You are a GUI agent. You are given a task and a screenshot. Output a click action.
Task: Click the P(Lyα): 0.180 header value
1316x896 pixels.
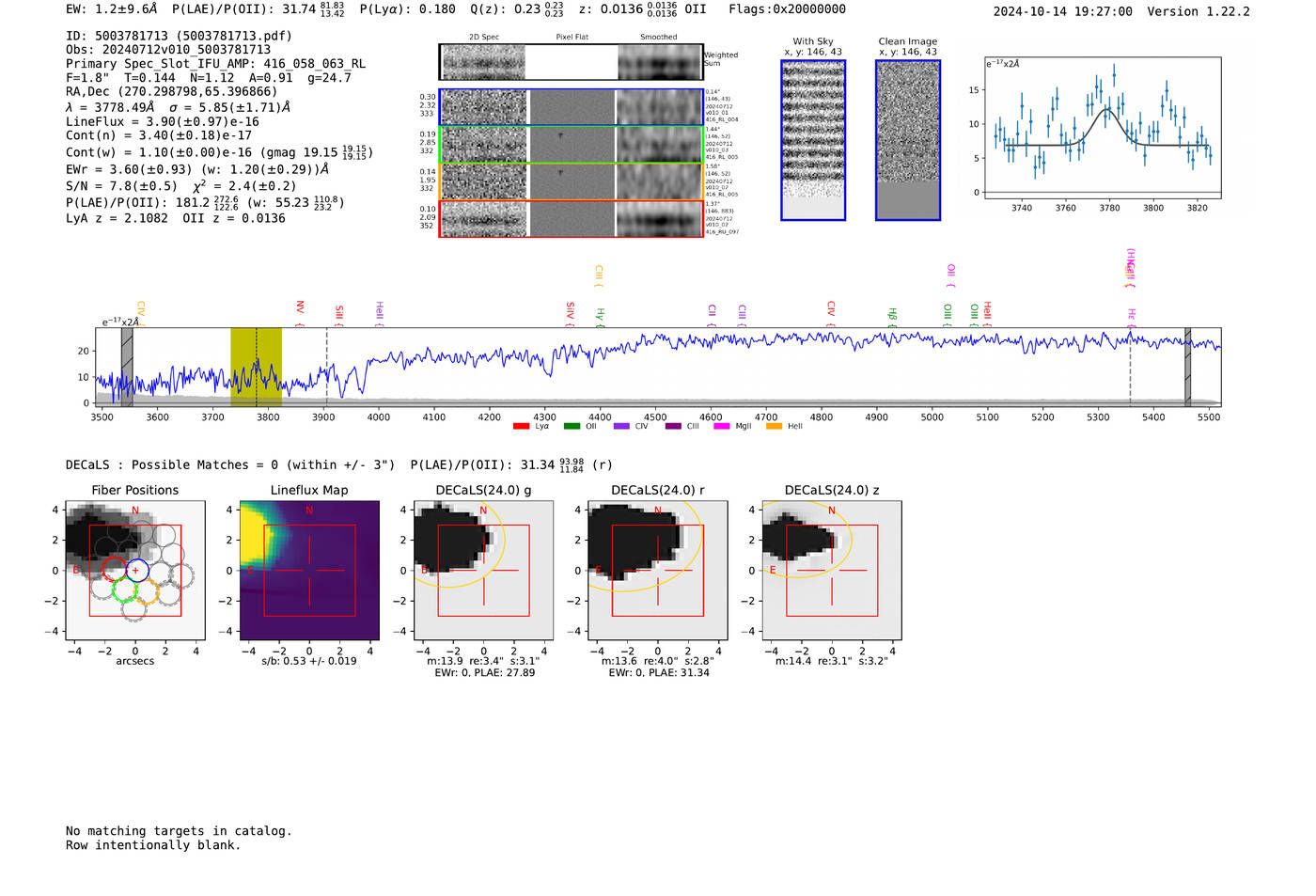pyautogui.click(x=408, y=9)
